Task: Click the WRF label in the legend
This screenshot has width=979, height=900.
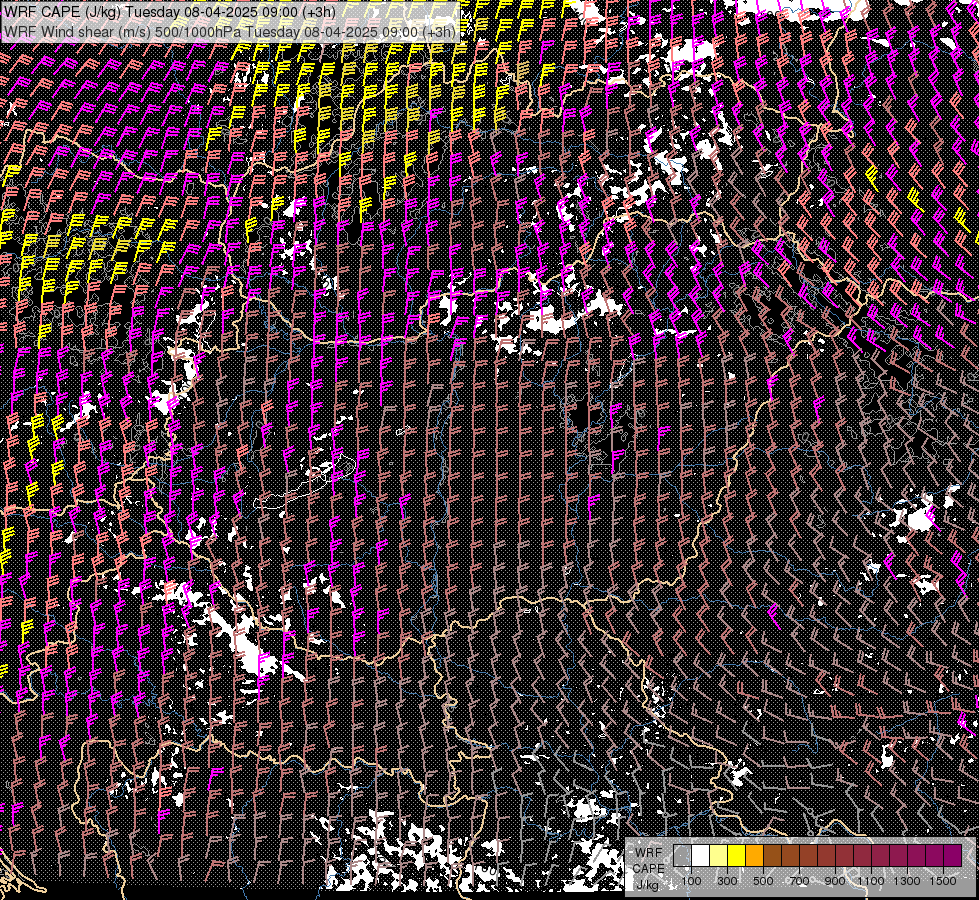Action: pos(648,853)
